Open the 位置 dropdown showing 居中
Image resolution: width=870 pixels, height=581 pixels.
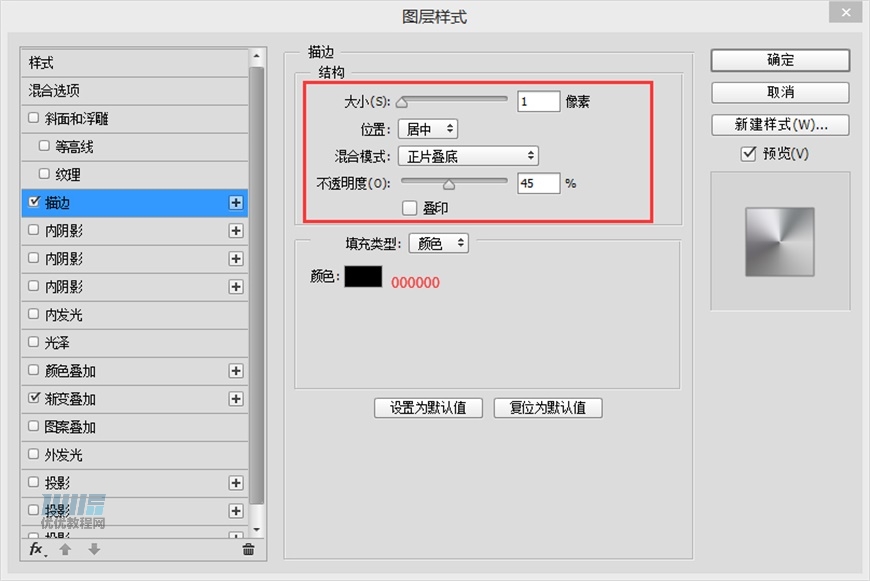[427, 128]
